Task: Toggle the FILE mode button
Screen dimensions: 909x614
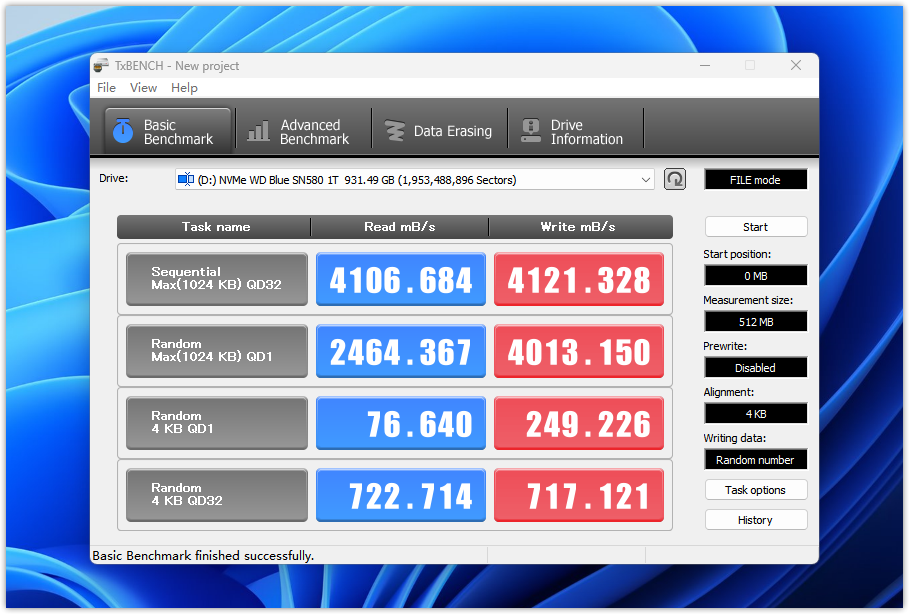Action: pyautogui.click(x=755, y=180)
